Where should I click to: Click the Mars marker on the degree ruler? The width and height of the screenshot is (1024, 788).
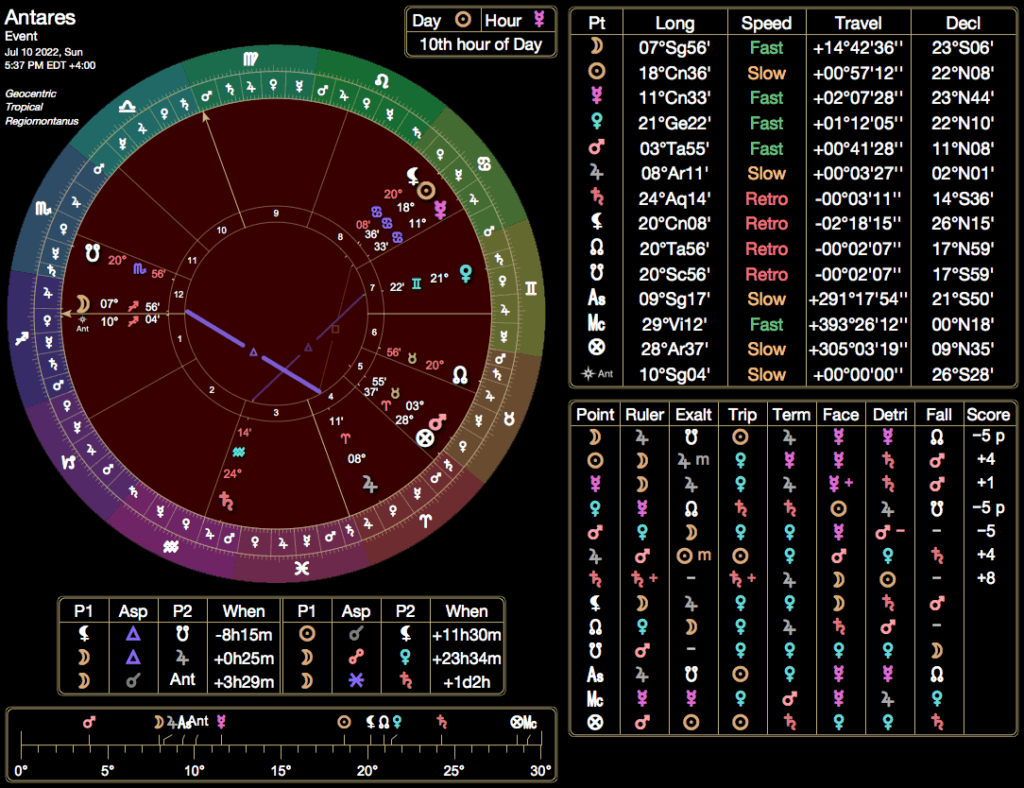pyautogui.click(x=89, y=721)
